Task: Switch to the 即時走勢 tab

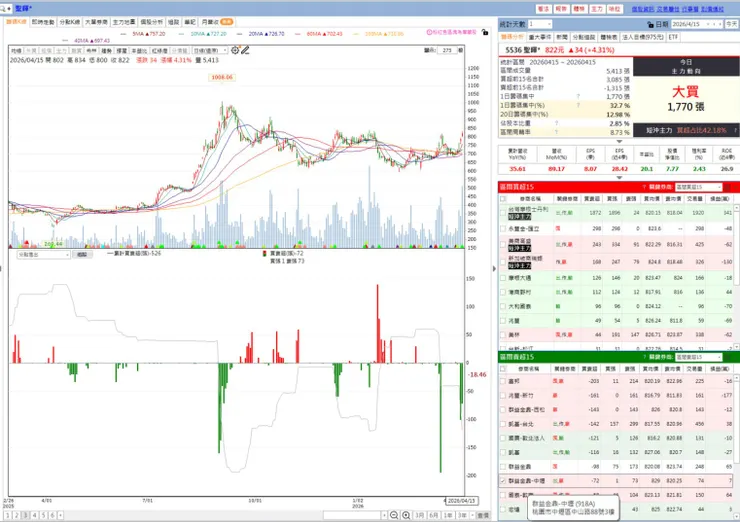Action: pos(43,22)
